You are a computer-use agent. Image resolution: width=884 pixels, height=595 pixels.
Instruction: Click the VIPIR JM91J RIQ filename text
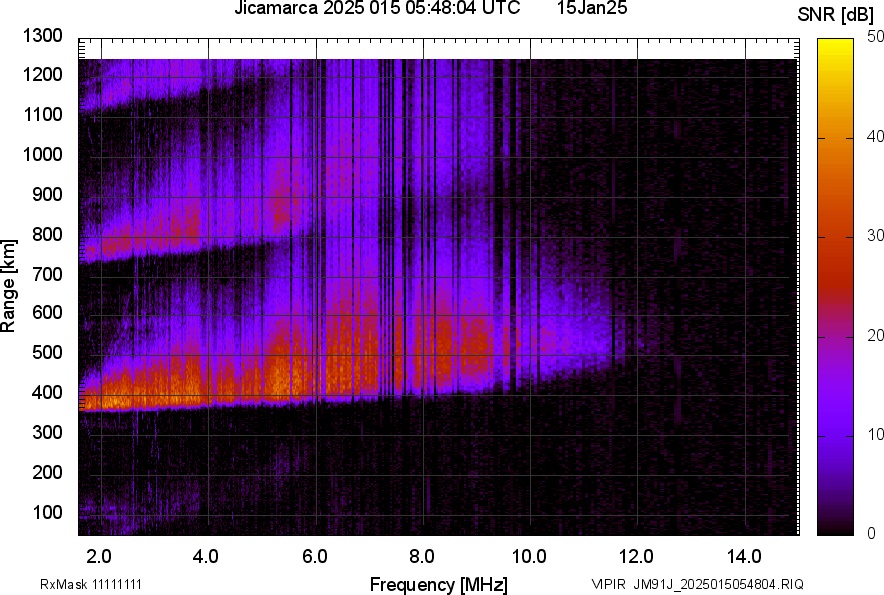[697, 584]
